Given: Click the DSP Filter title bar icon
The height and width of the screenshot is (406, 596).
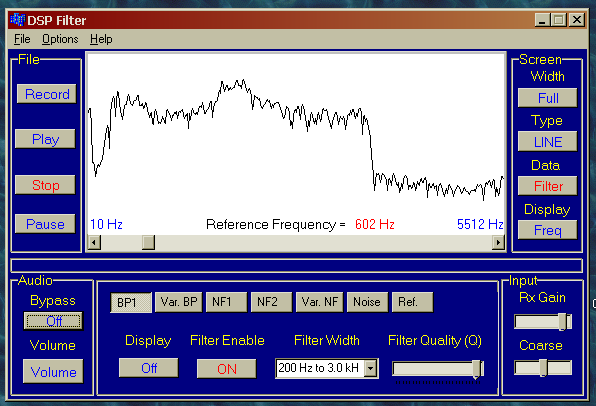Looking at the screenshot, I should [x=17, y=19].
